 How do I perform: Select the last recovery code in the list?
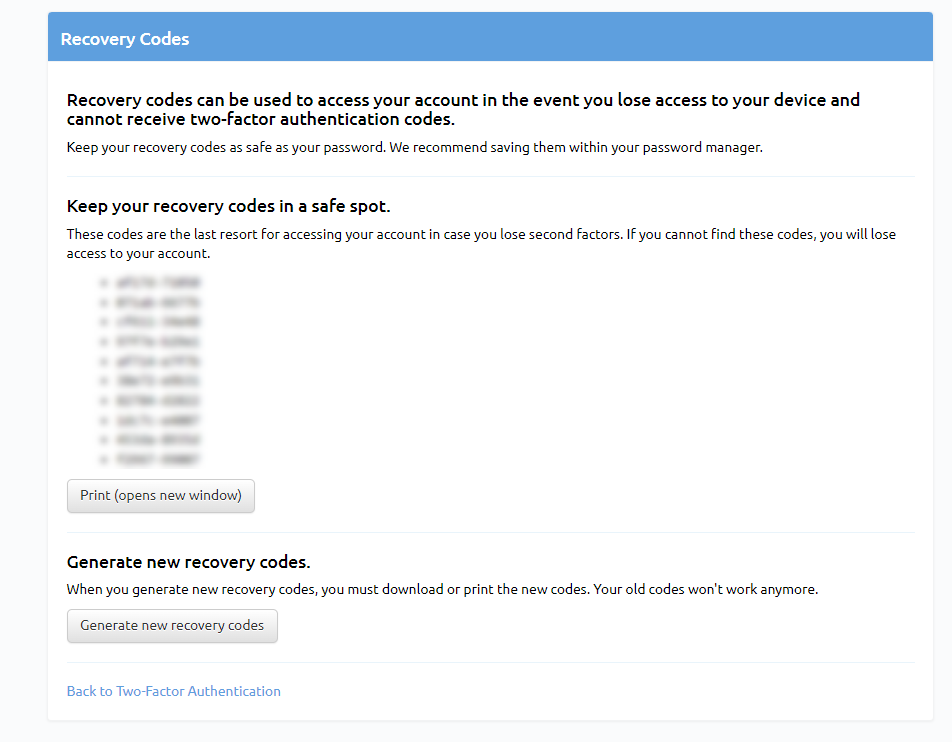(158, 460)
